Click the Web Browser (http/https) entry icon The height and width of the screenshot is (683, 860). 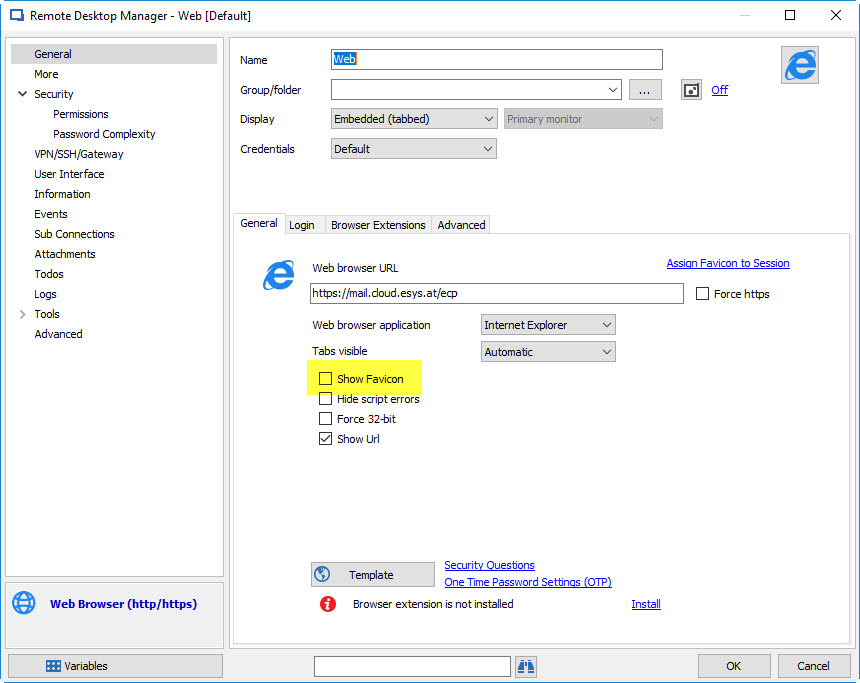[x=22, y=603]
